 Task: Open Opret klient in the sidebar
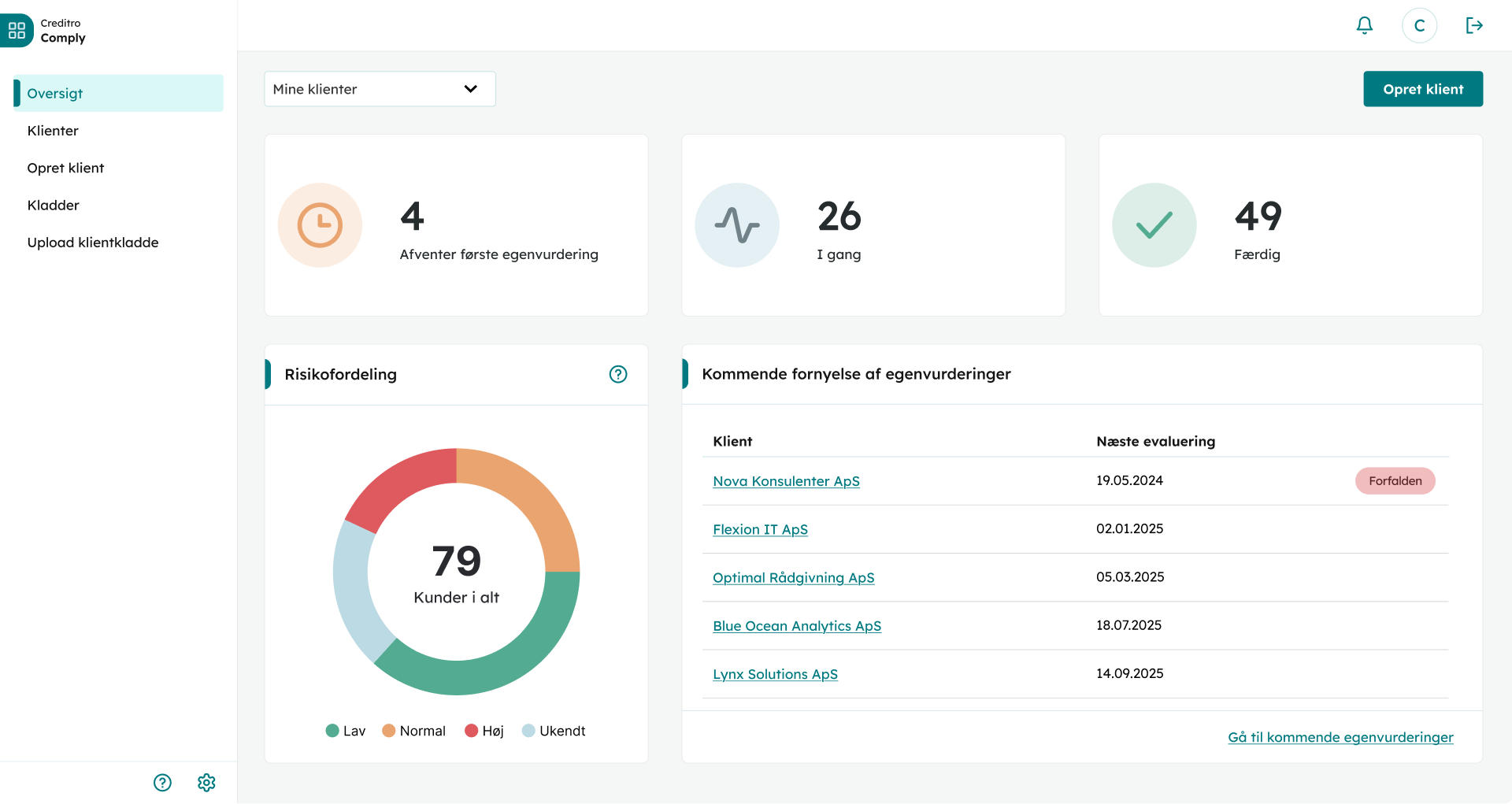pyautogui.click(x=65, y=168)
